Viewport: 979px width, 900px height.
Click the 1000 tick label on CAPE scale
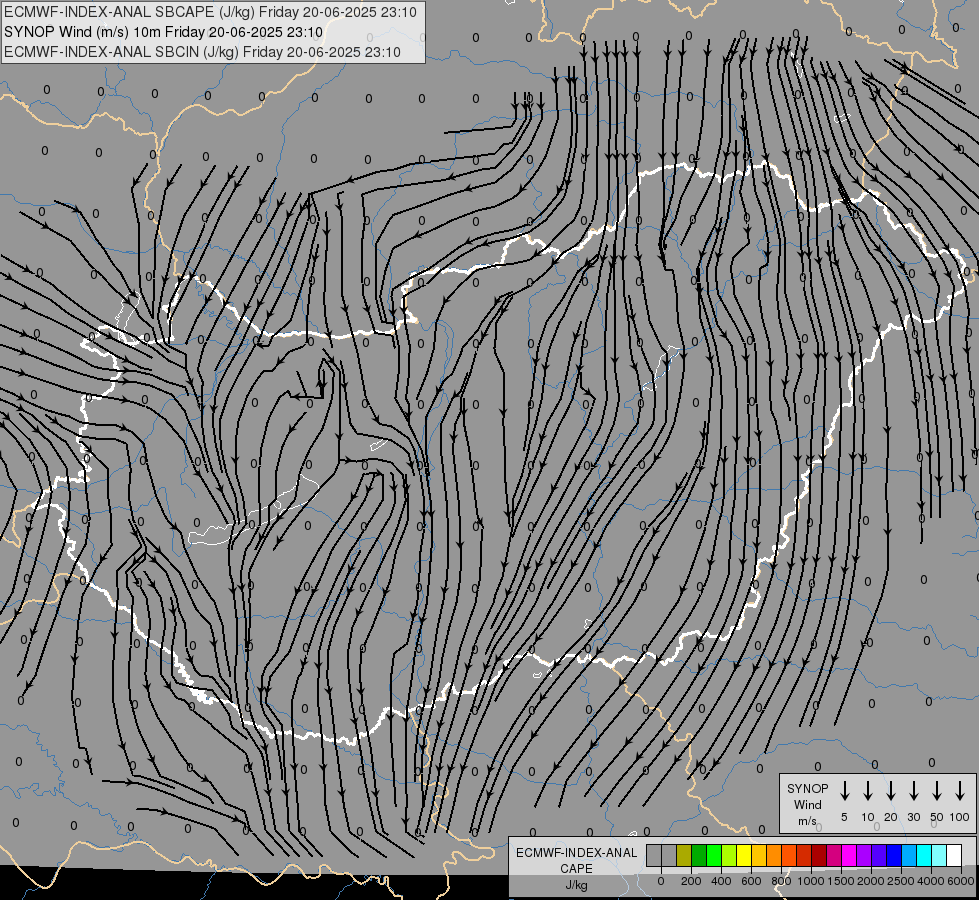pos(811,881)
